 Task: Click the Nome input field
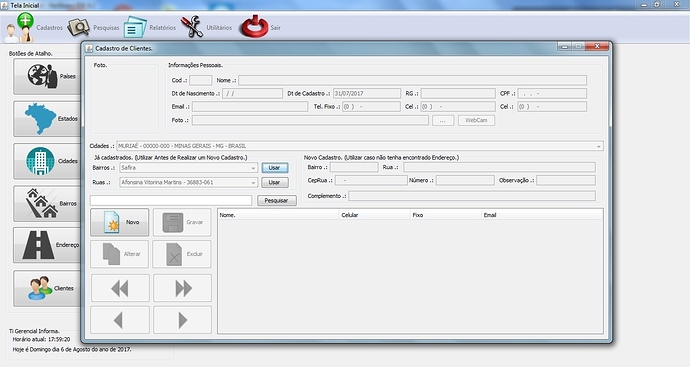412,80
